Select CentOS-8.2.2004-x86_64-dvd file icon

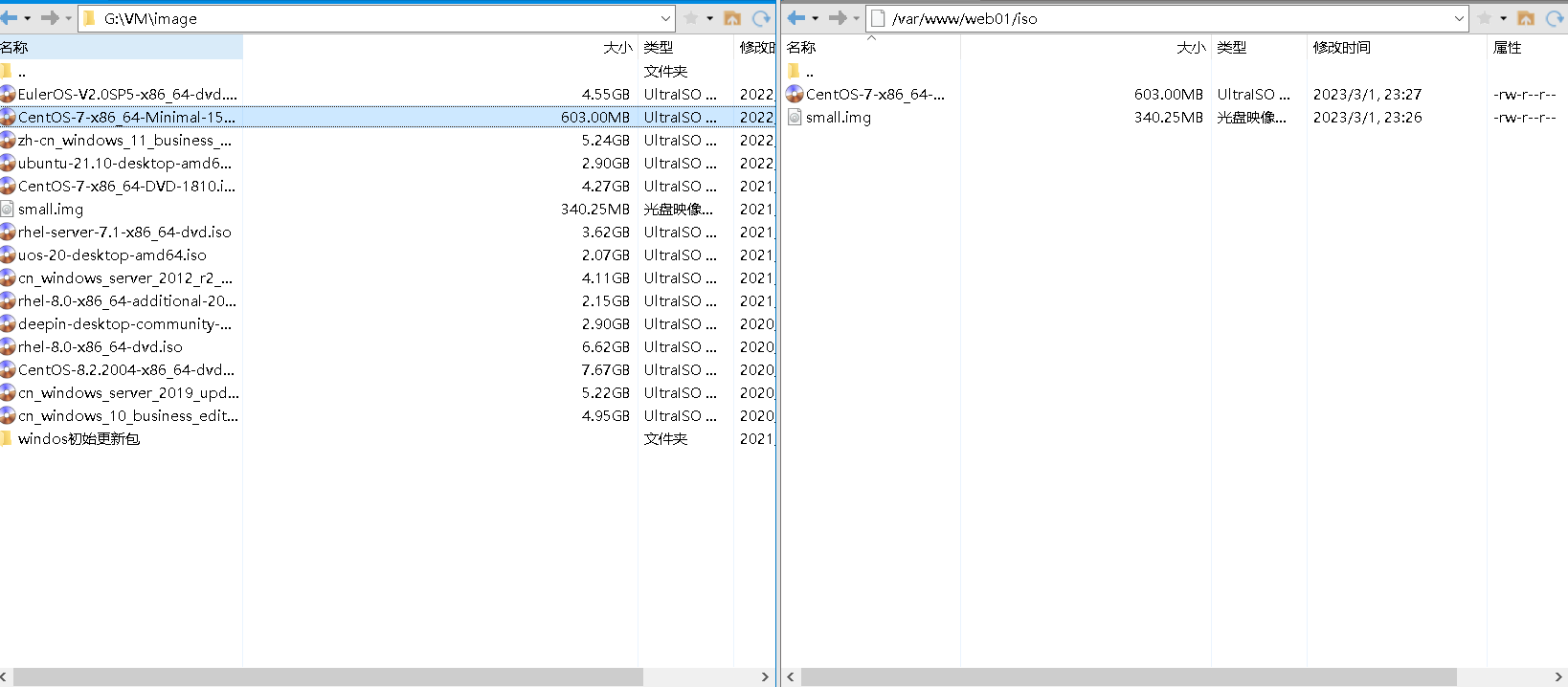(x=8, y=369)
